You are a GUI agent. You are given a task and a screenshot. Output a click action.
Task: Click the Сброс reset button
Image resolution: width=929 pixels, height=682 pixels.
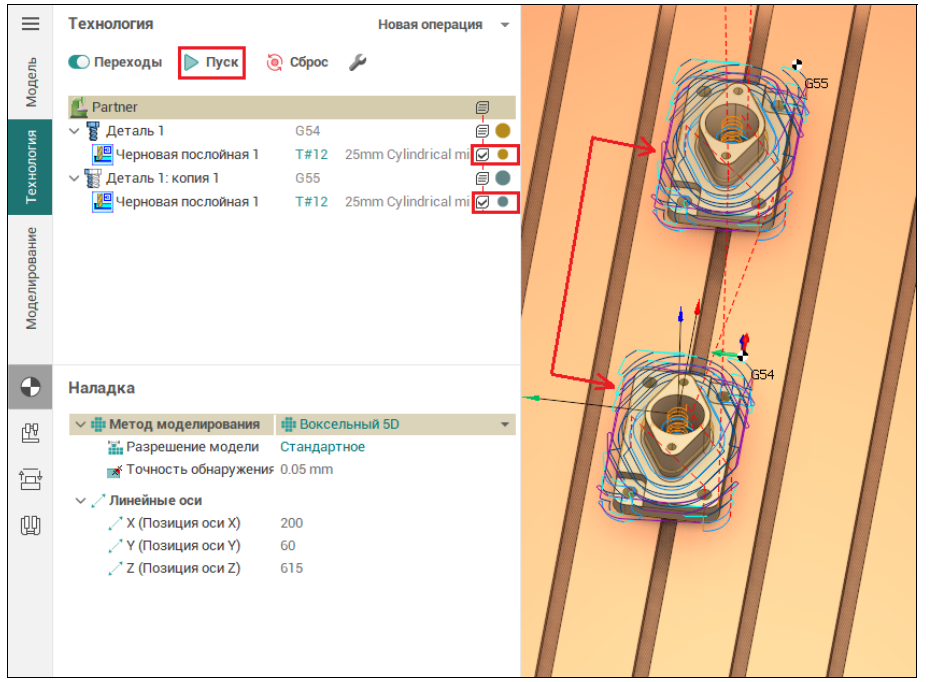(x=297, y=62)
